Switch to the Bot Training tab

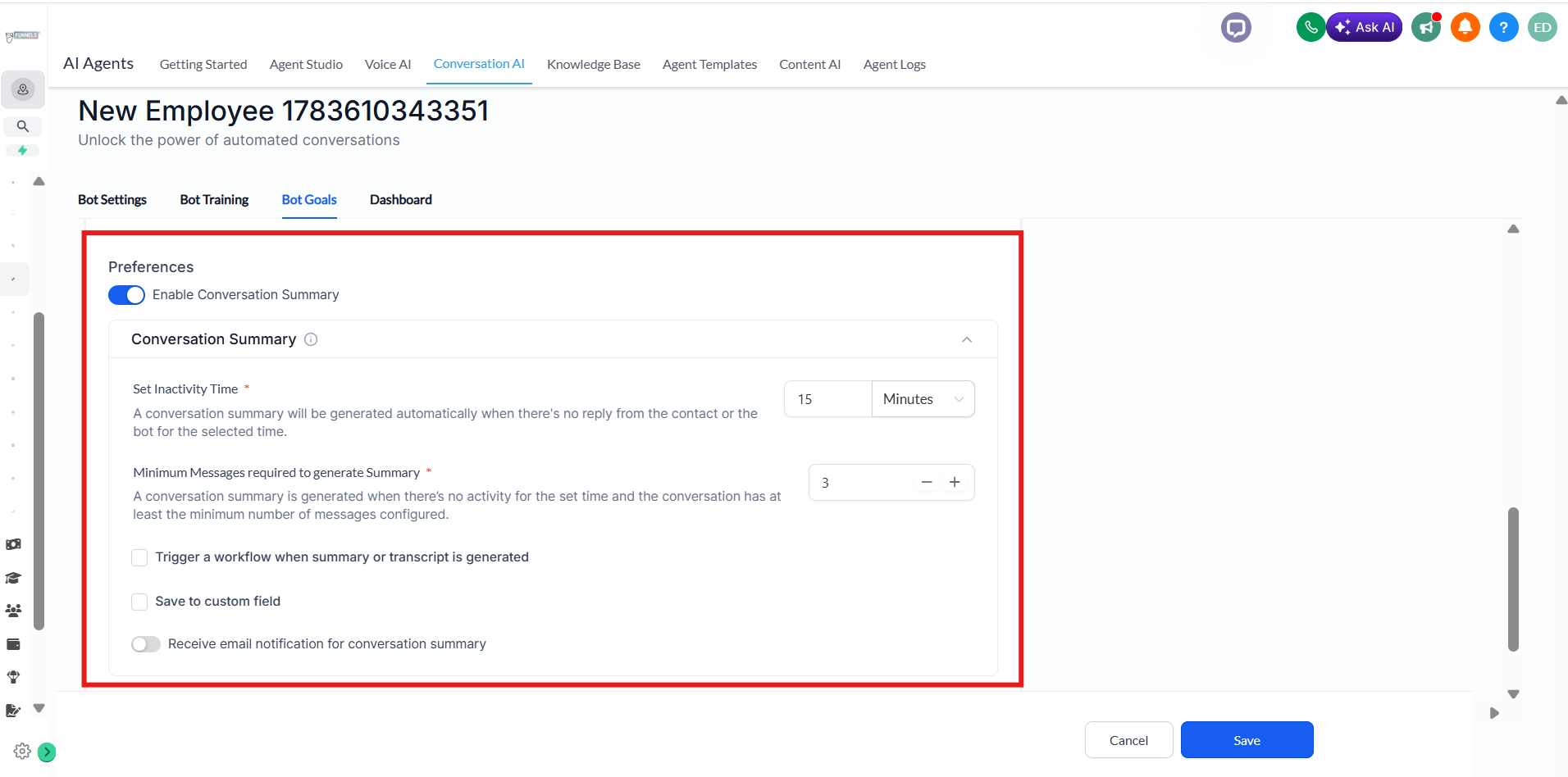point(214,200)
